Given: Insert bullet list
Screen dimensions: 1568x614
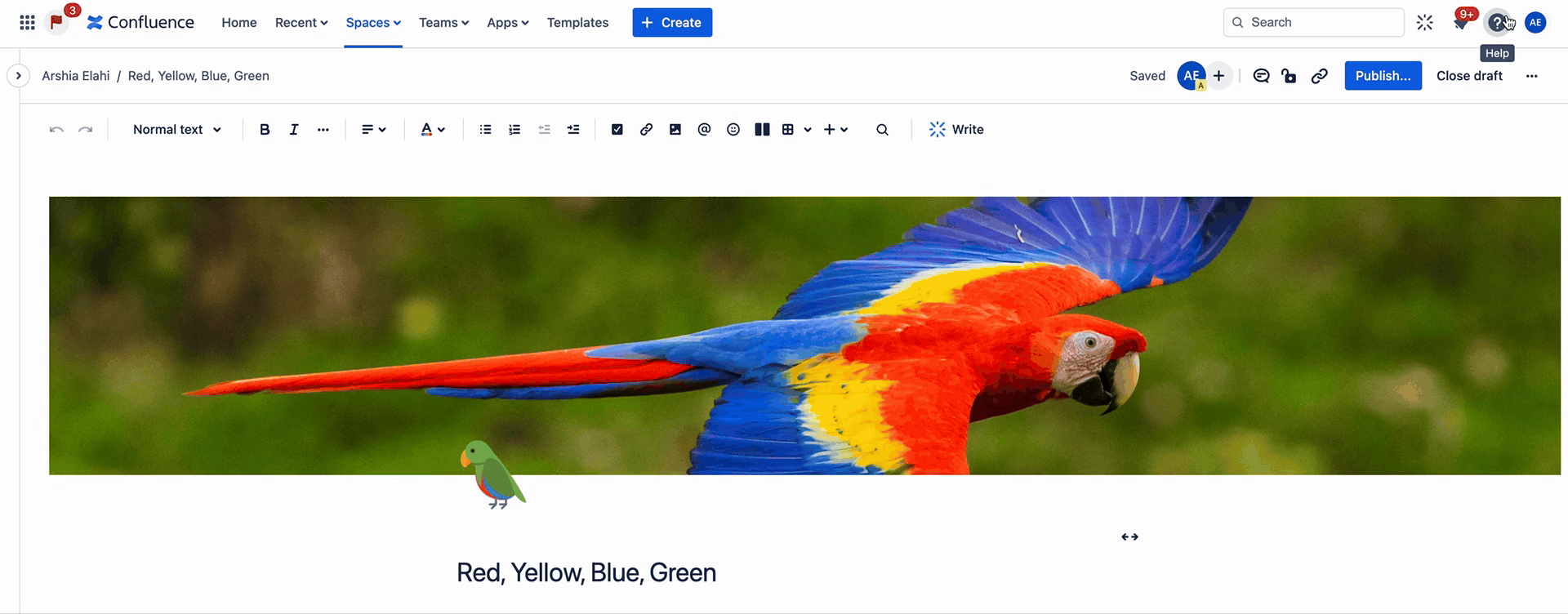Looking at the screenshot, I should (485, 129).
